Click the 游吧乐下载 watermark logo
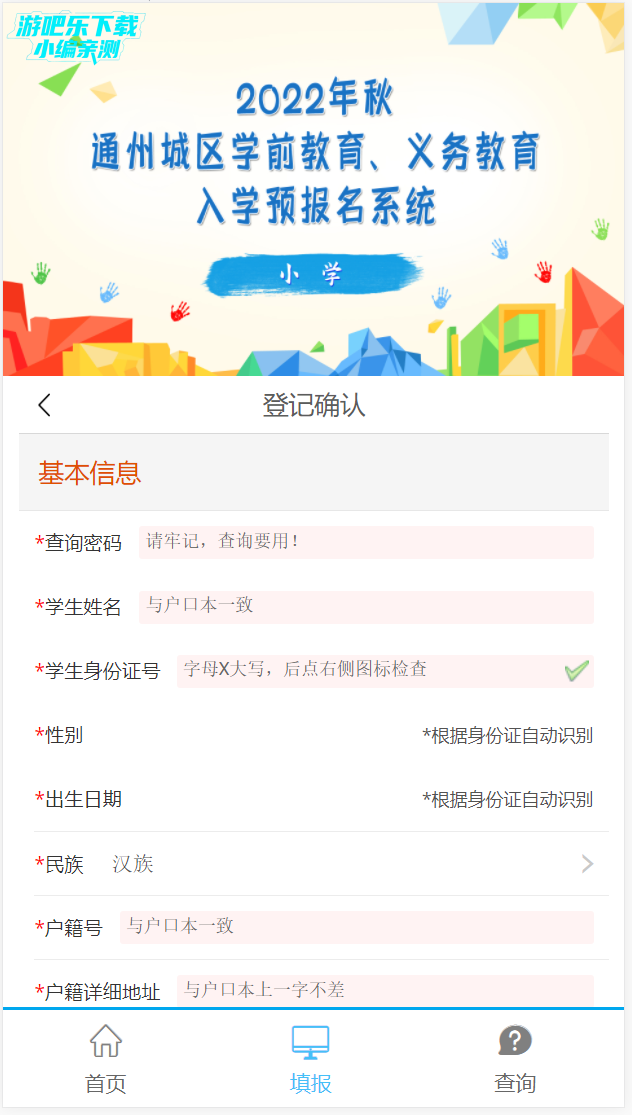 (x=77, y=37)
